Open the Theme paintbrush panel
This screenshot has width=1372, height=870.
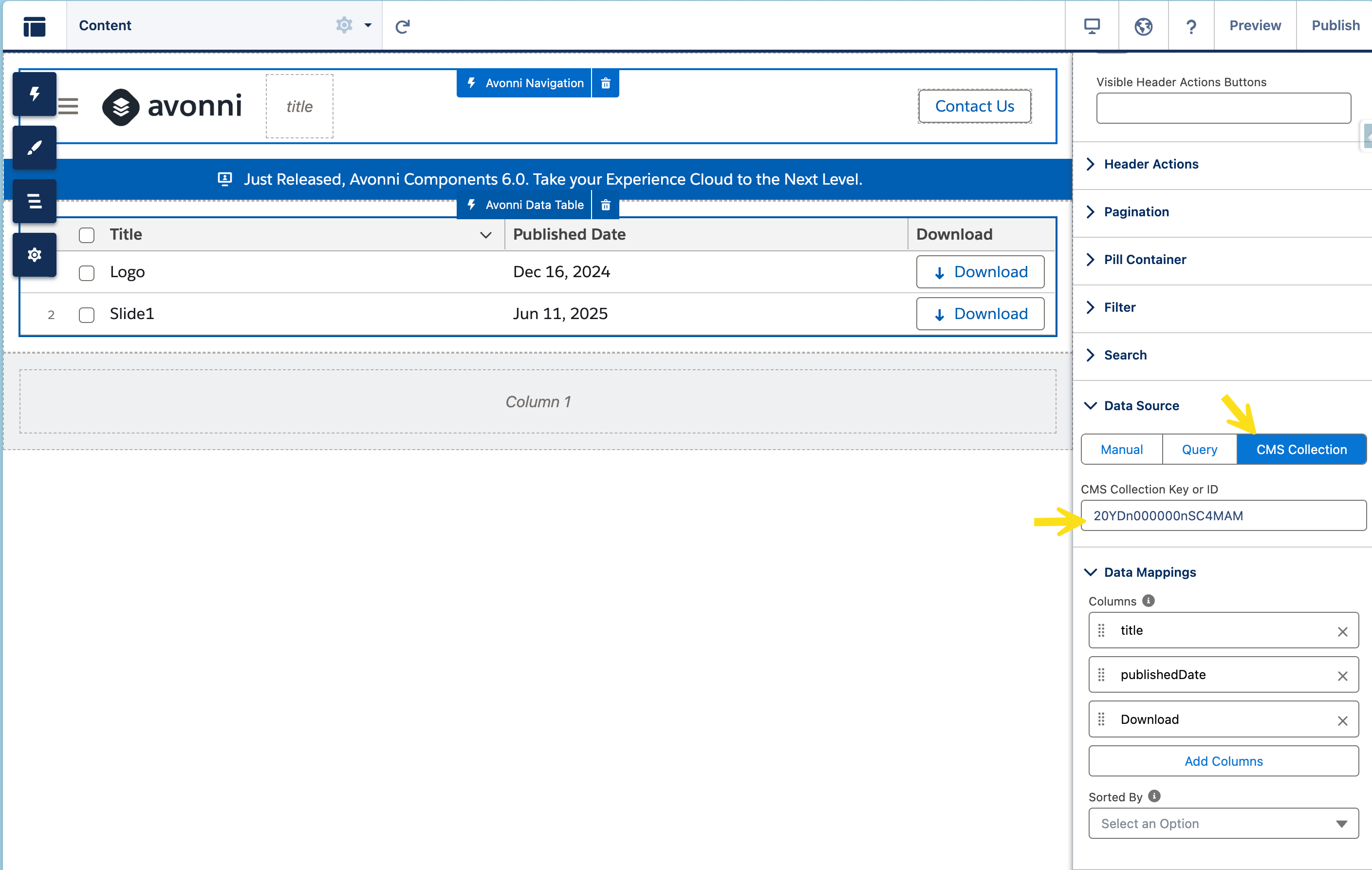(x=34, y=148)
